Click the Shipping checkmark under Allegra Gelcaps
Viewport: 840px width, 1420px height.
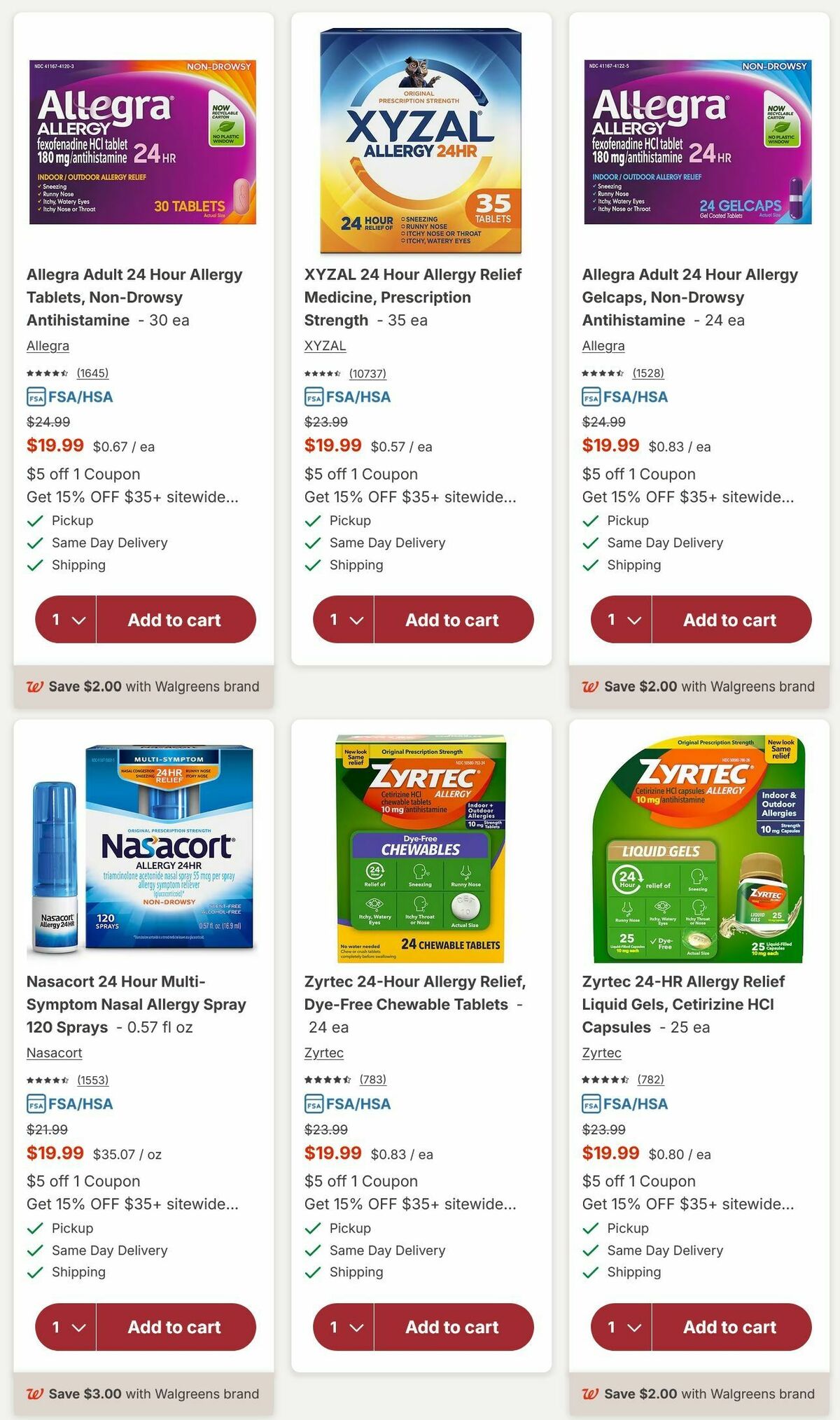coord(590,564)
